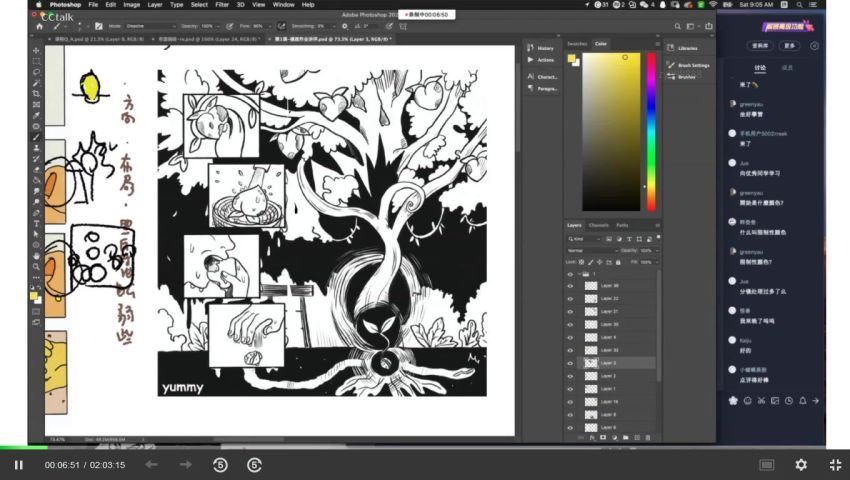850x480 pixels.
Task: Toggle visibility of Layer 1
Action: [x=570, y=388]
